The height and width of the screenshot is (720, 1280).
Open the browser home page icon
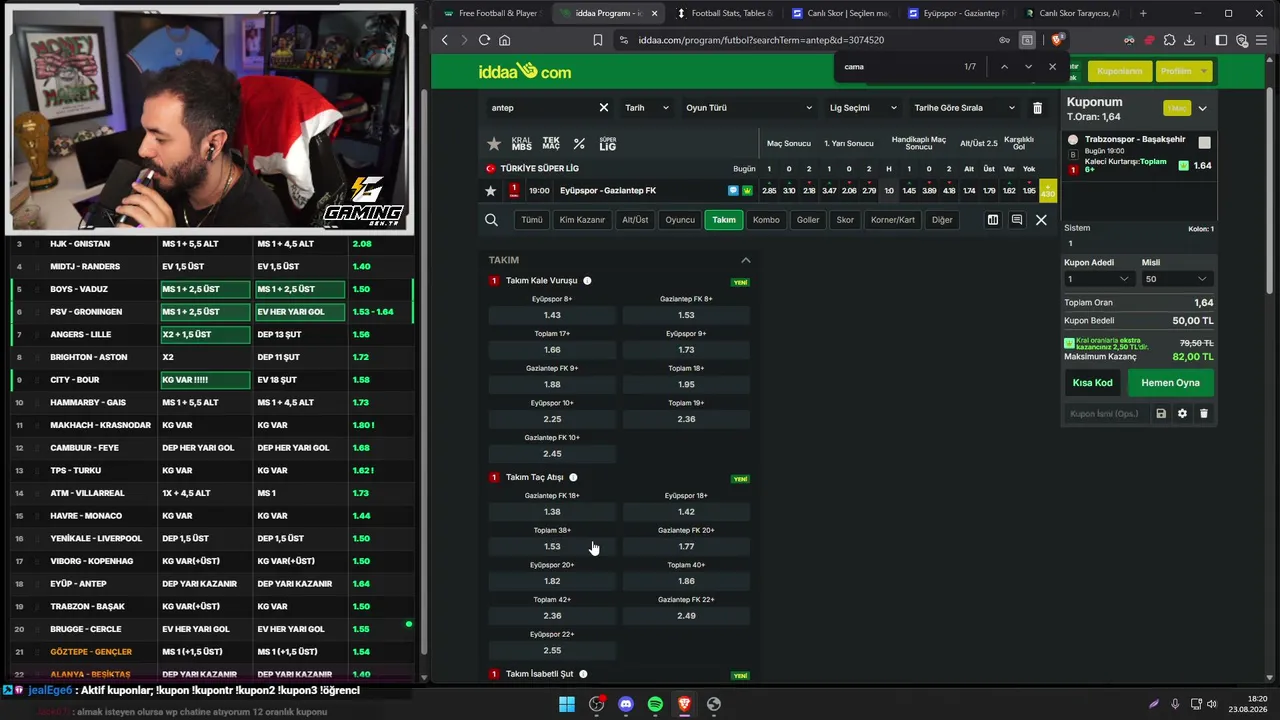504,40
